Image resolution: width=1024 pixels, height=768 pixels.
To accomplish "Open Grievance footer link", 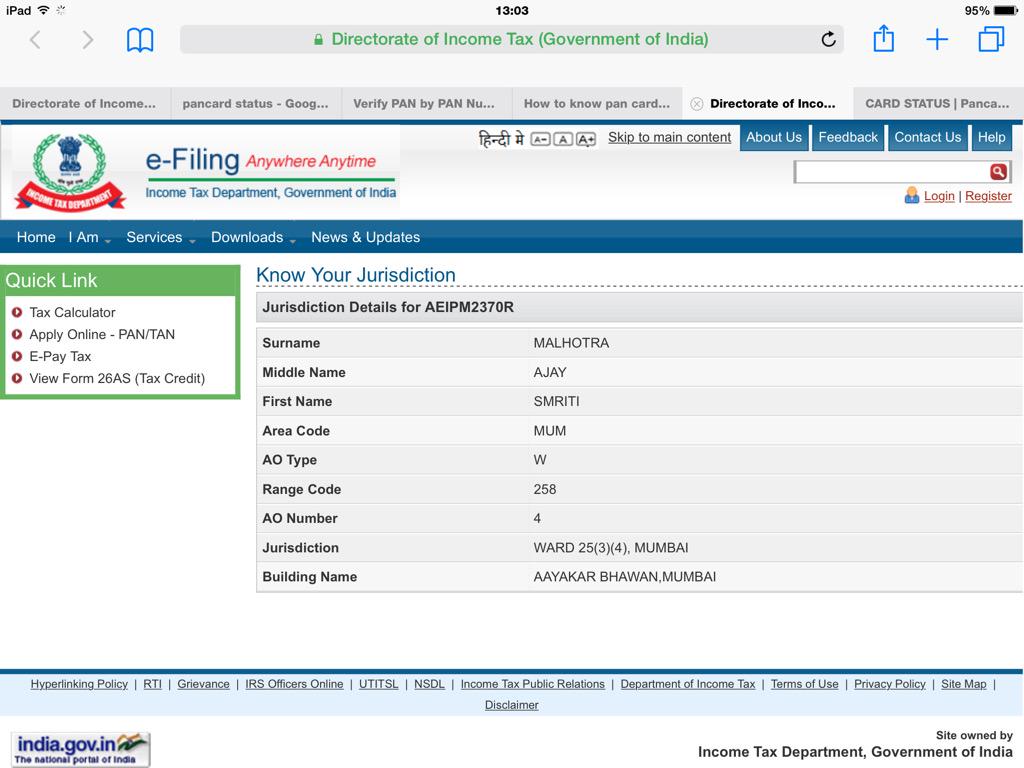I will (203, 684).
